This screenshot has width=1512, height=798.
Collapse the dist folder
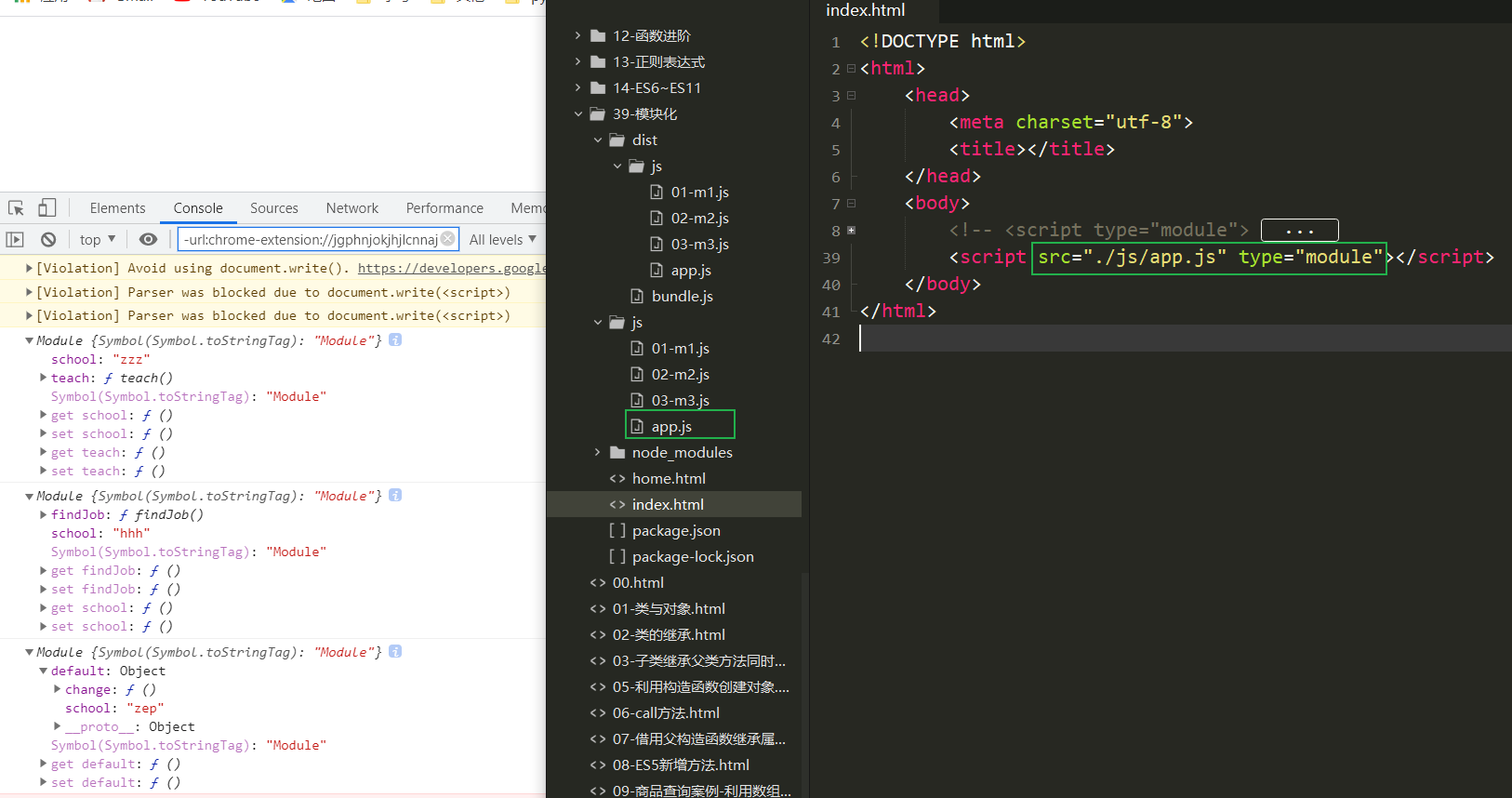[597, 140]
